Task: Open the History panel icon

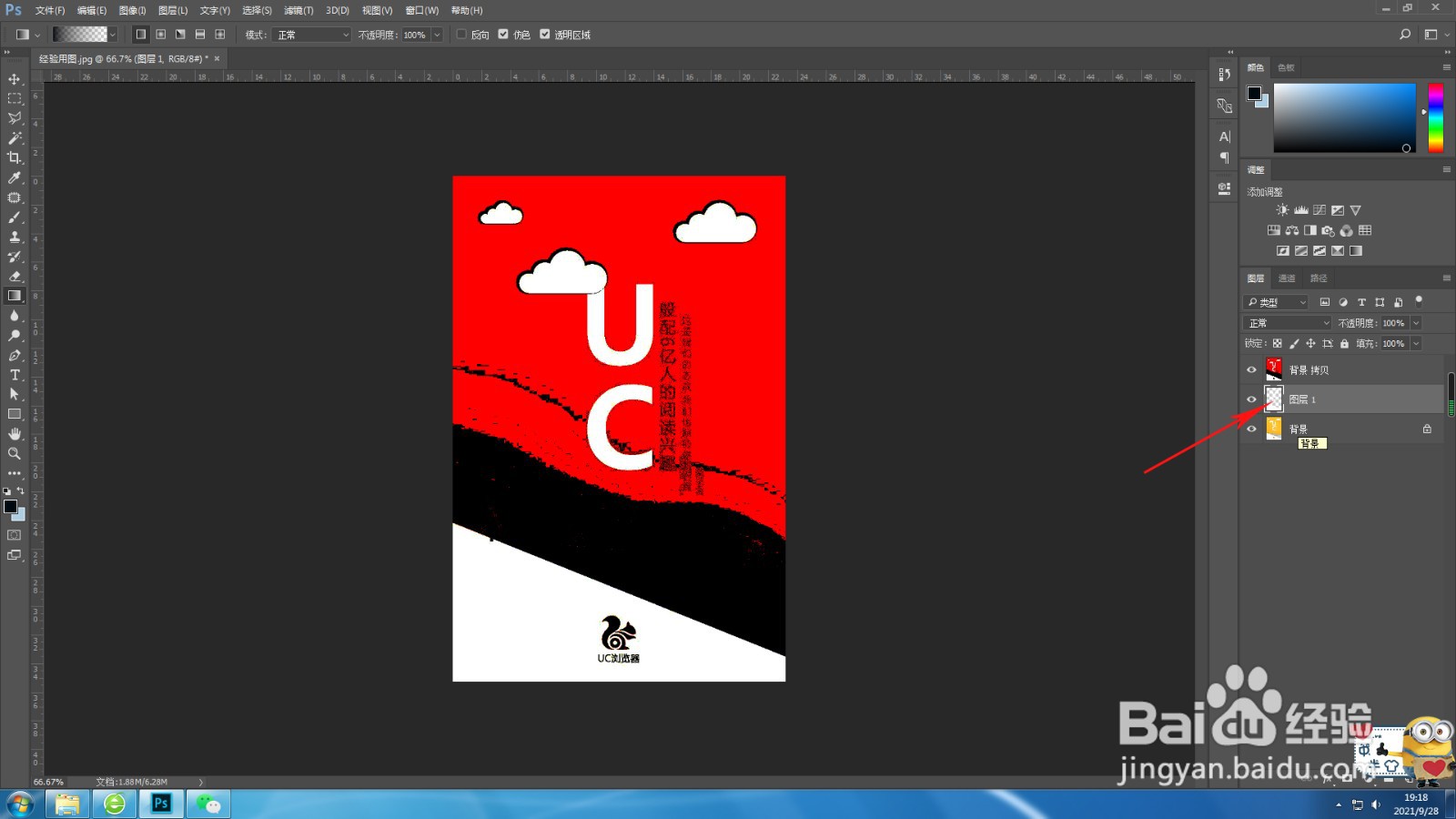Action: (x=1225, y=75)
